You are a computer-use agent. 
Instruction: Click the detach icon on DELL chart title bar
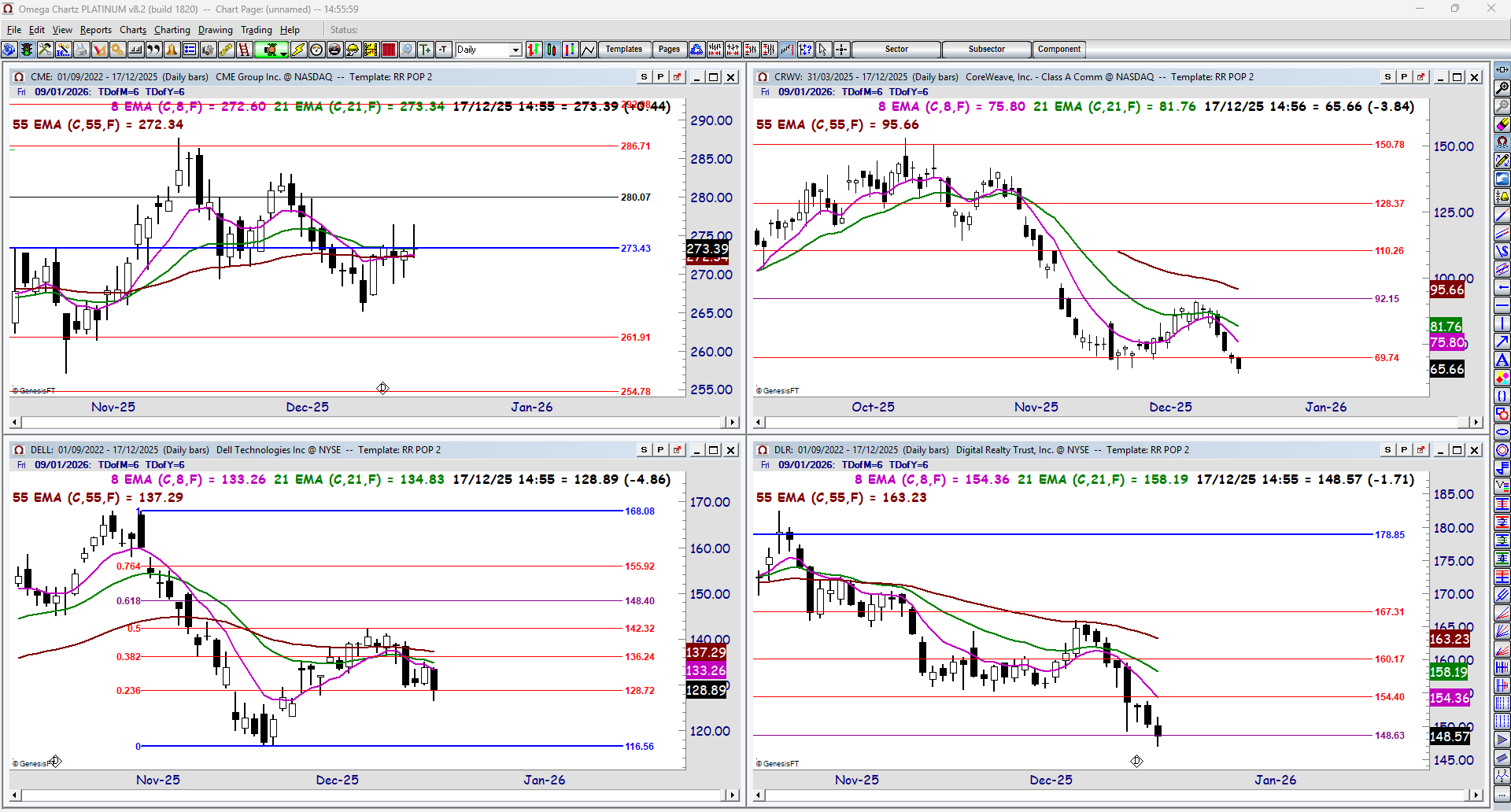[x=677, y=450]
